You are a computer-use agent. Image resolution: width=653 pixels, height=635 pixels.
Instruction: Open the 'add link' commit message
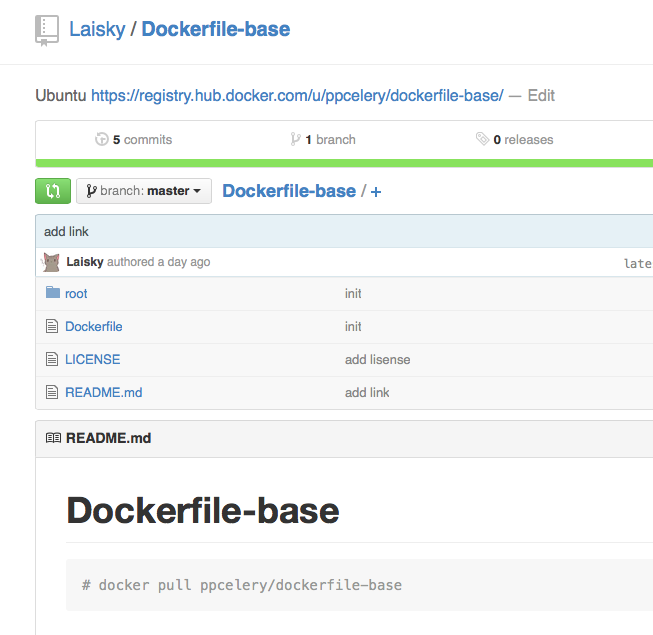pyautogui.click(x=66, y=231)
